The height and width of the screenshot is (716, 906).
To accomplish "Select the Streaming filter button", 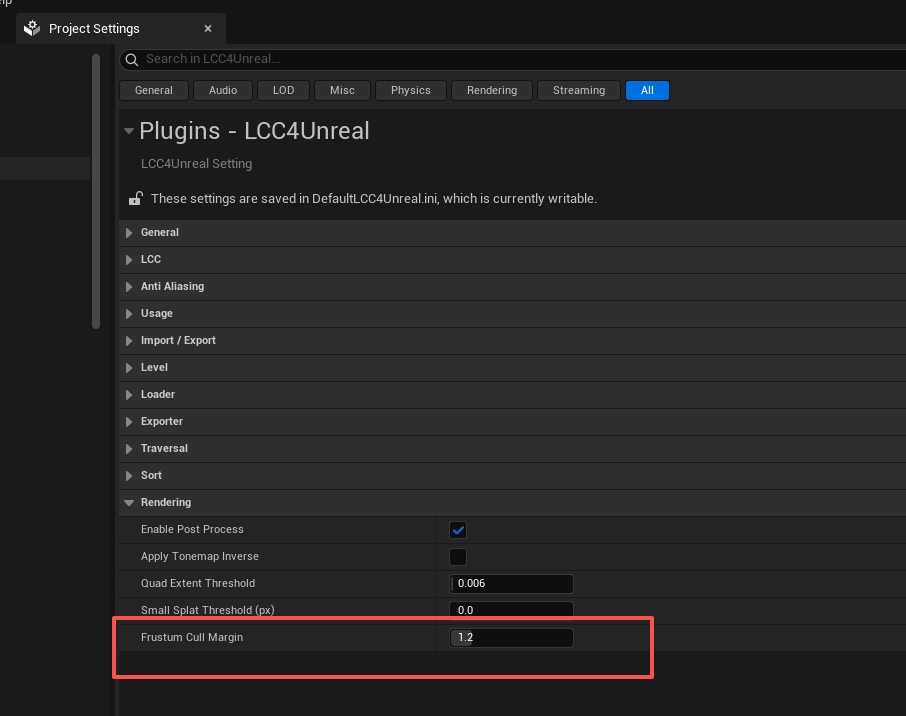I will 579,91.
